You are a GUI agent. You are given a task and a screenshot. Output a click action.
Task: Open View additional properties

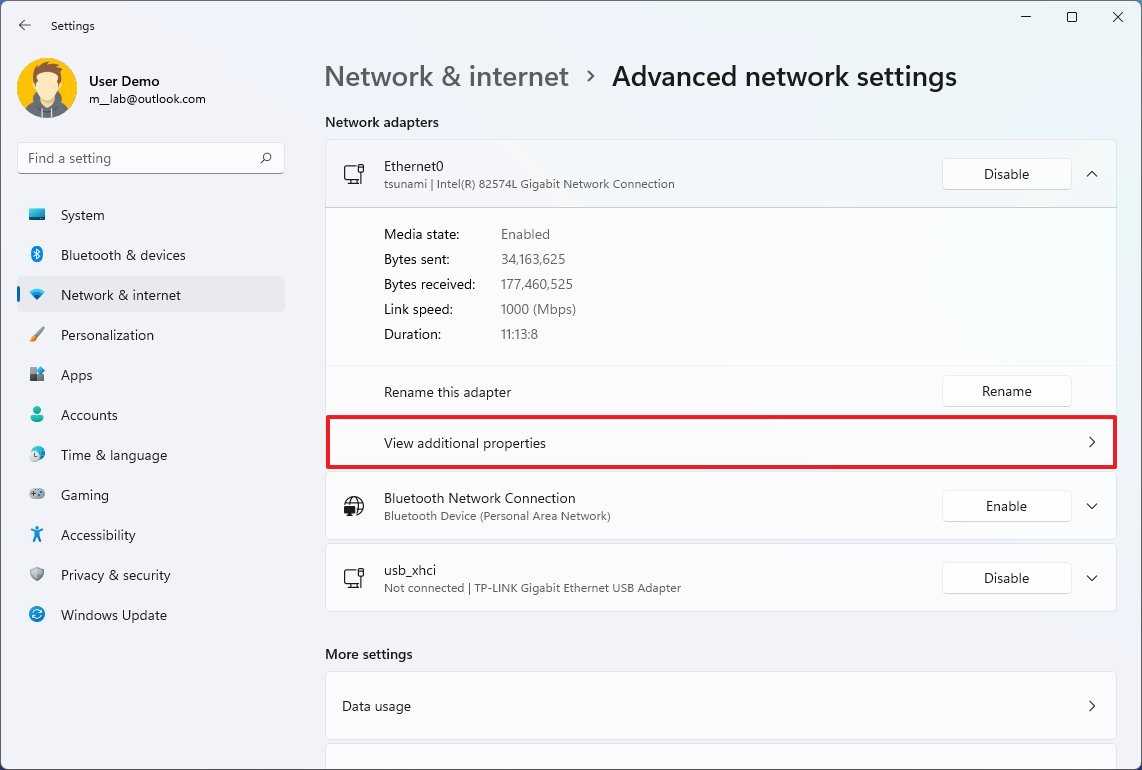pyautogui.click(x=720, y=443)
